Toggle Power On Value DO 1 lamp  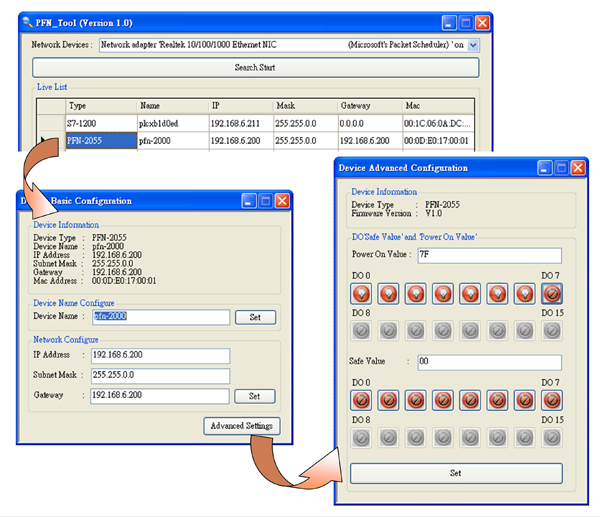[x=388, y=294]
